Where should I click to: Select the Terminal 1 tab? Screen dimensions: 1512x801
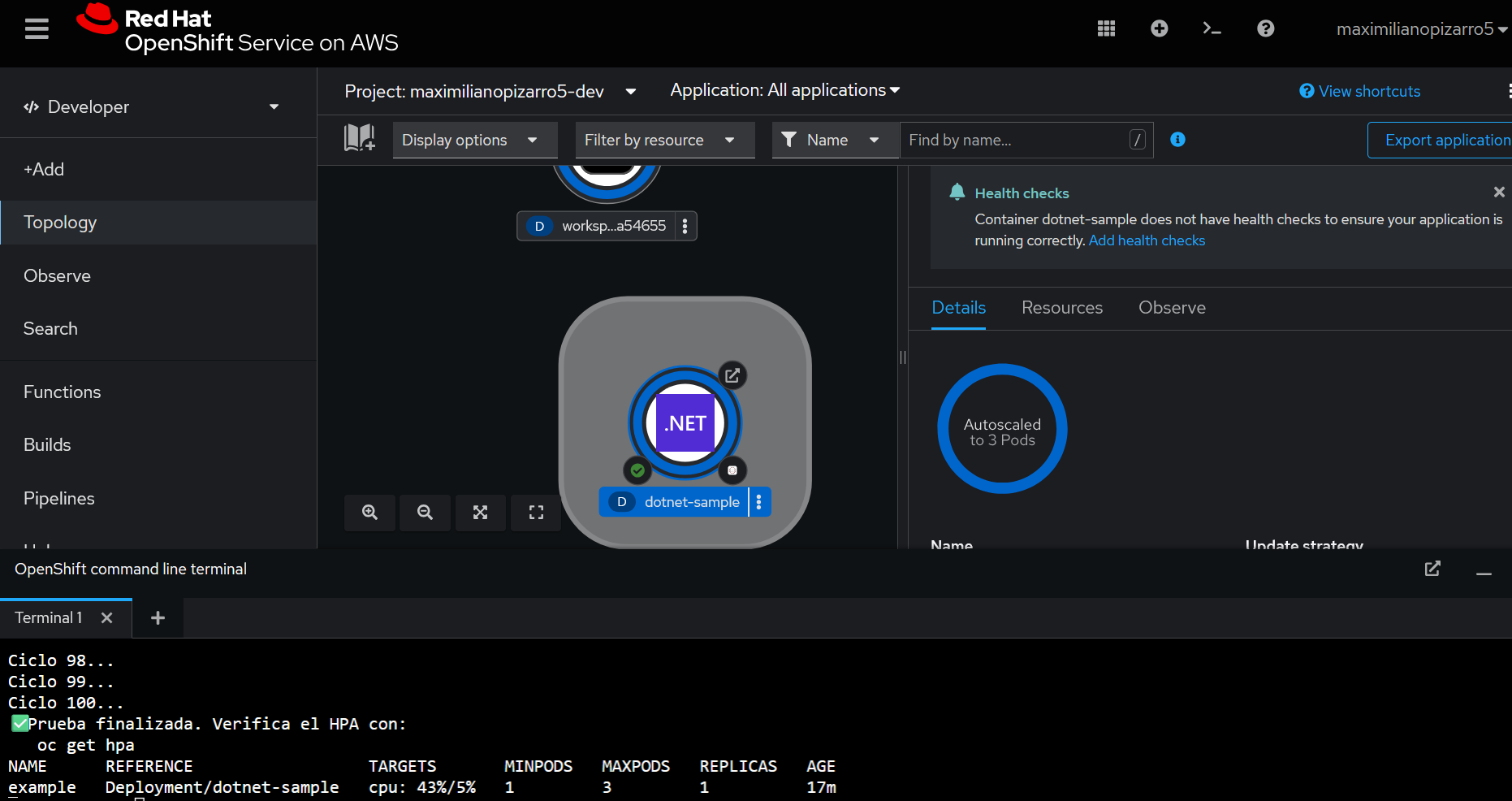[49, 618]
